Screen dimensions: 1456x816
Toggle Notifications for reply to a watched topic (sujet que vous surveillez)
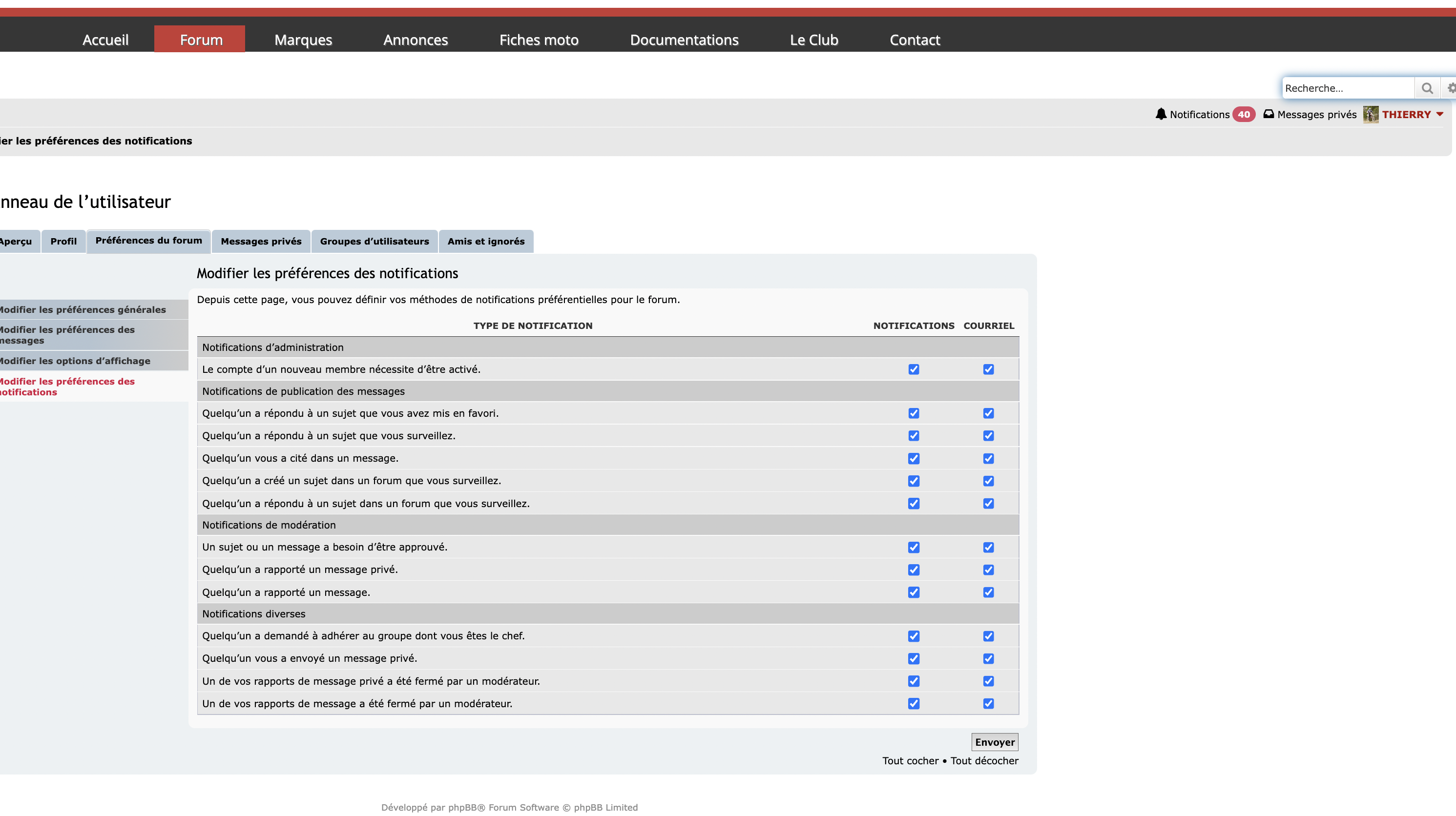coord(914,436)
